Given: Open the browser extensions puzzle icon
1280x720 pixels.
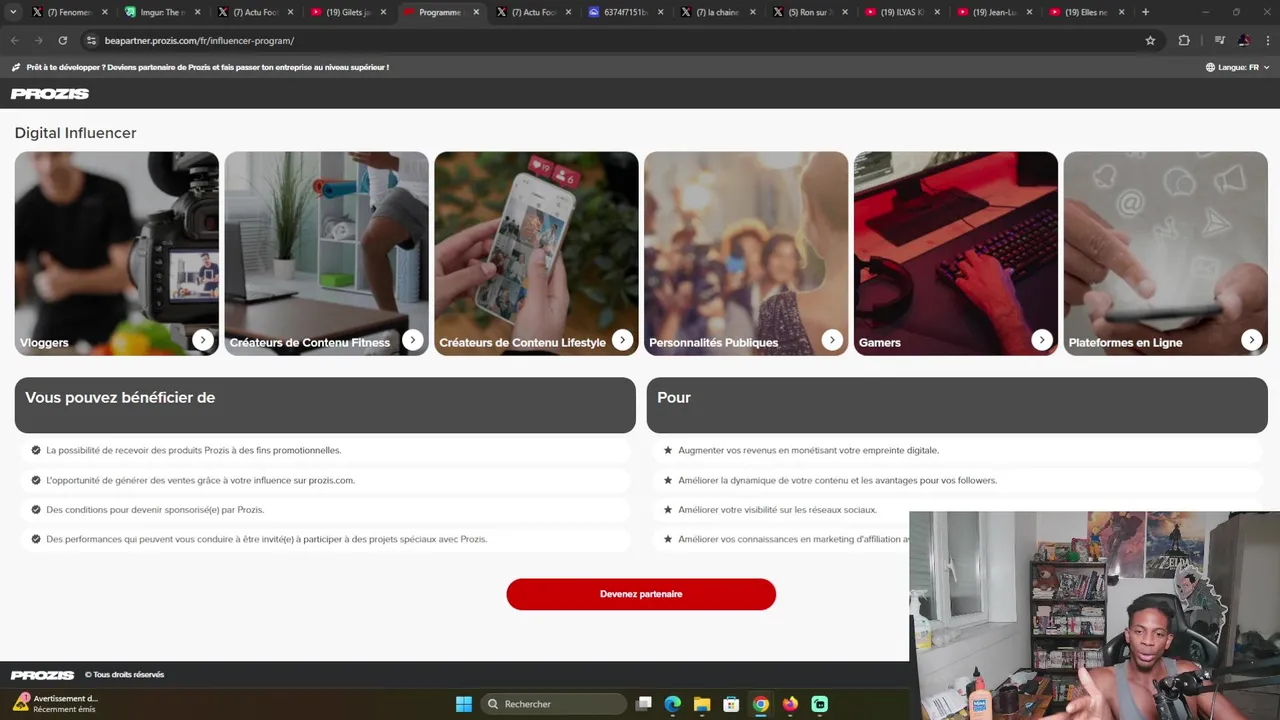Looking at the screenshot, I should (x=1184, y=41).
